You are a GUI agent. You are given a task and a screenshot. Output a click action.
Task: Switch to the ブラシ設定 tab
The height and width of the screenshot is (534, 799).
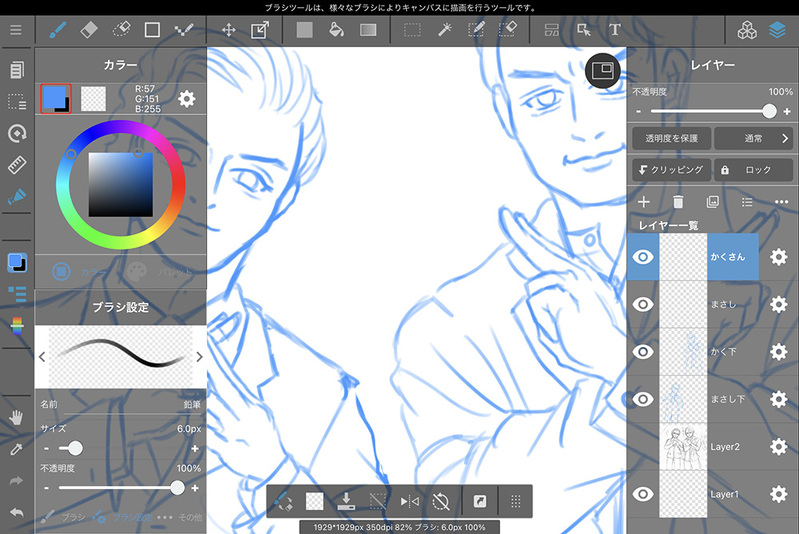coord(122,517)
